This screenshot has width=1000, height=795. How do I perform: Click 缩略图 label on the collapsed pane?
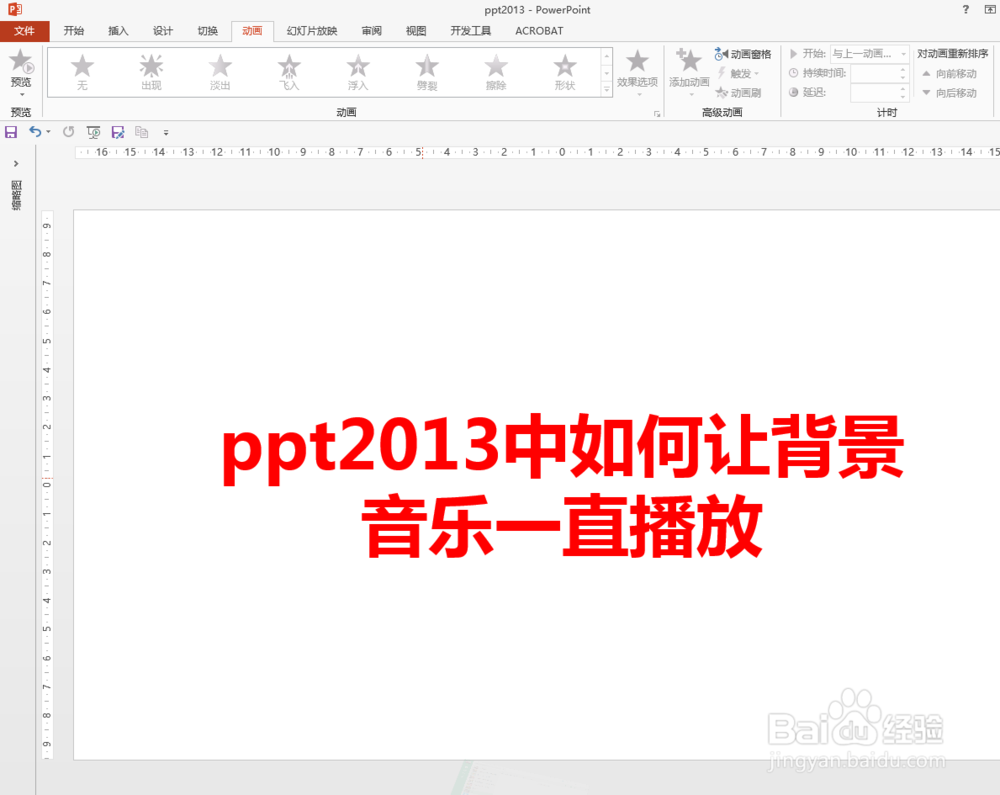point(16,194)
